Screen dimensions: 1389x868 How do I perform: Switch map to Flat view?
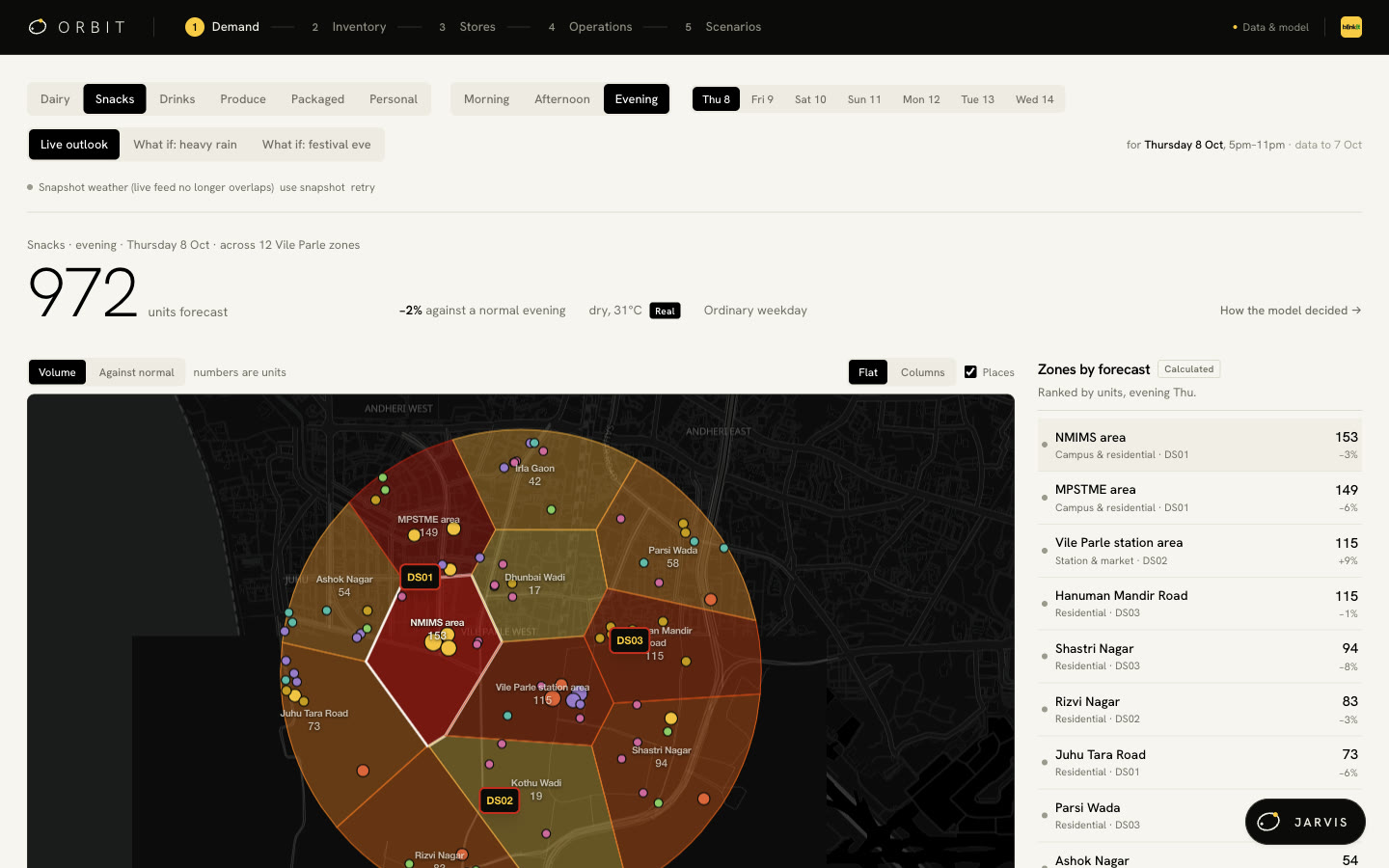coord(868,372)
